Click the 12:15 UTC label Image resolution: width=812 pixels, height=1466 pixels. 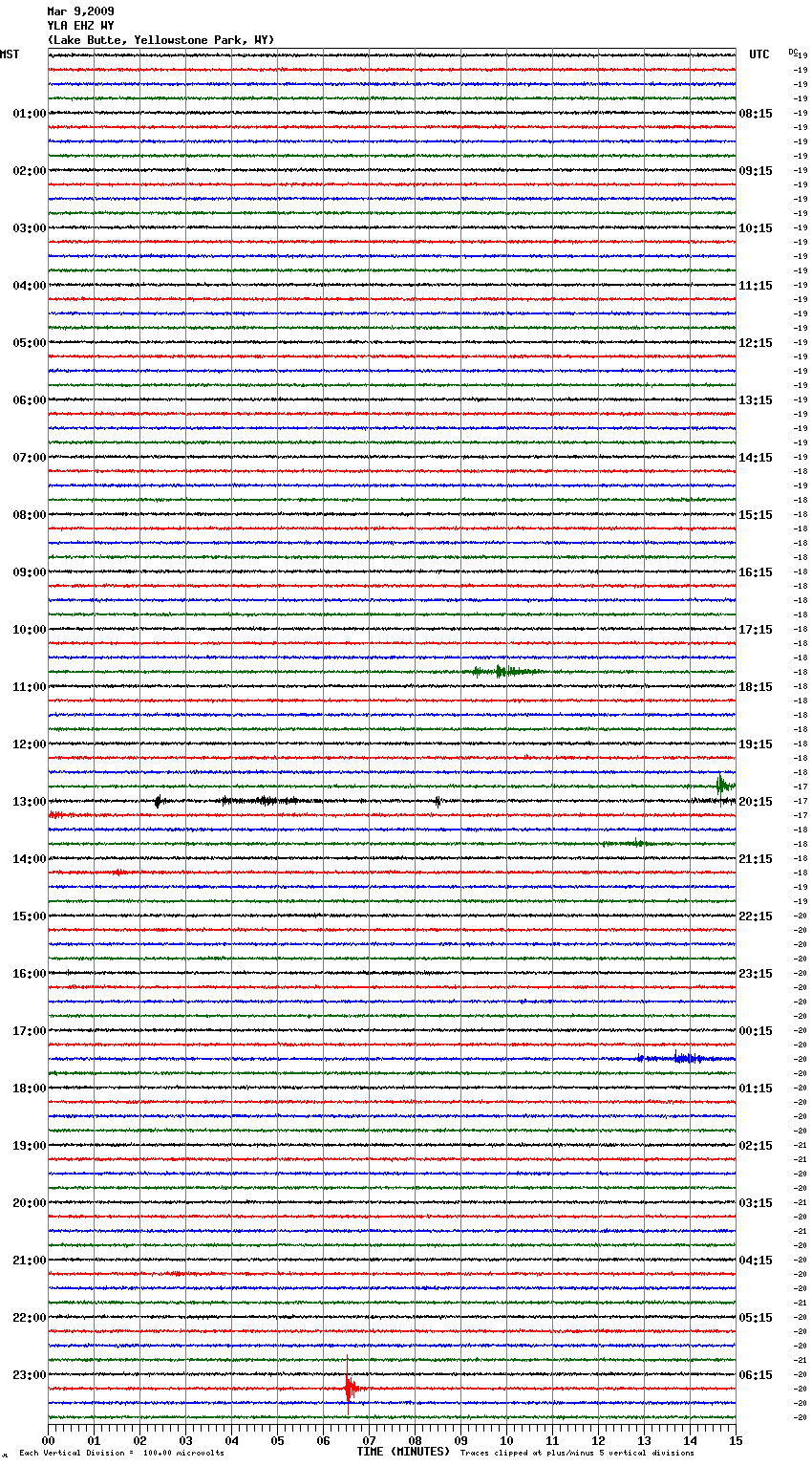pyautogui.click(x=756, y=343)
